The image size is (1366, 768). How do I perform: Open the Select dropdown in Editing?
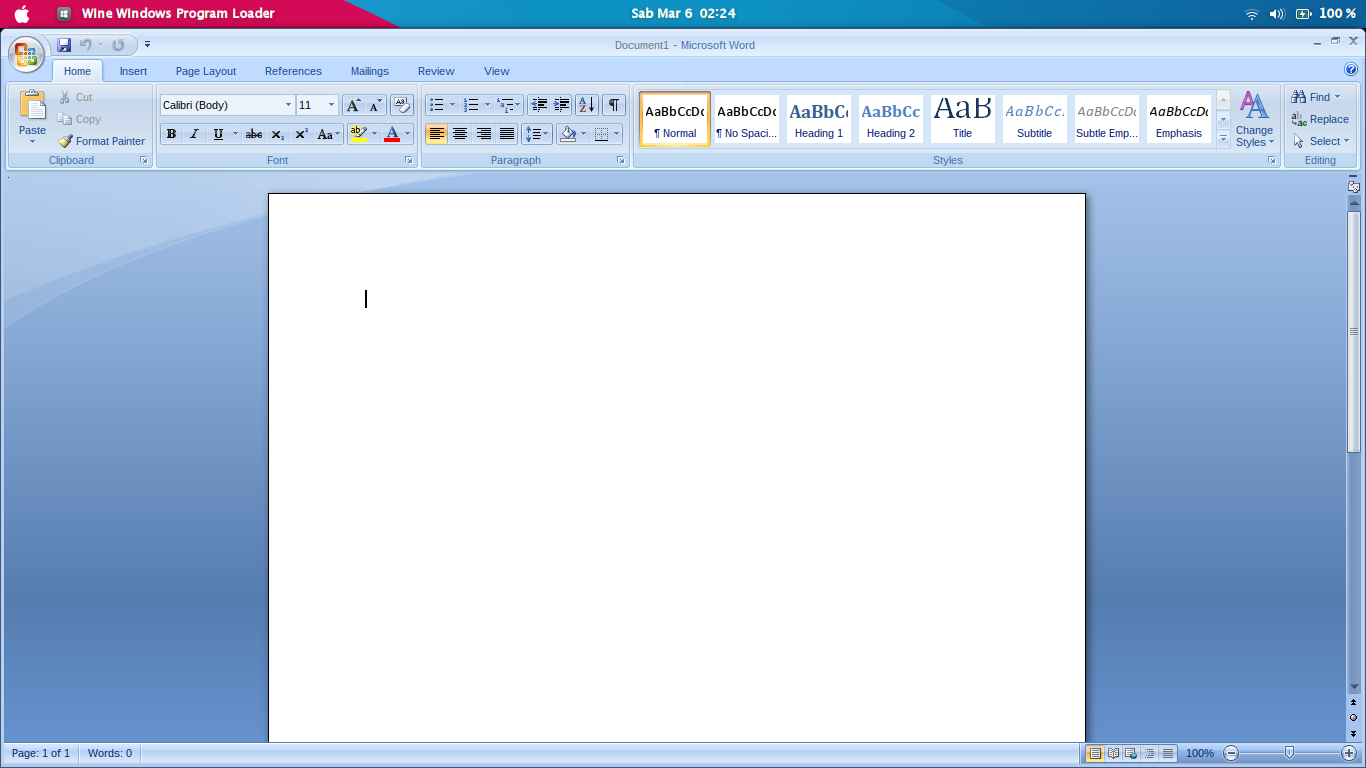pos(1321,141)
